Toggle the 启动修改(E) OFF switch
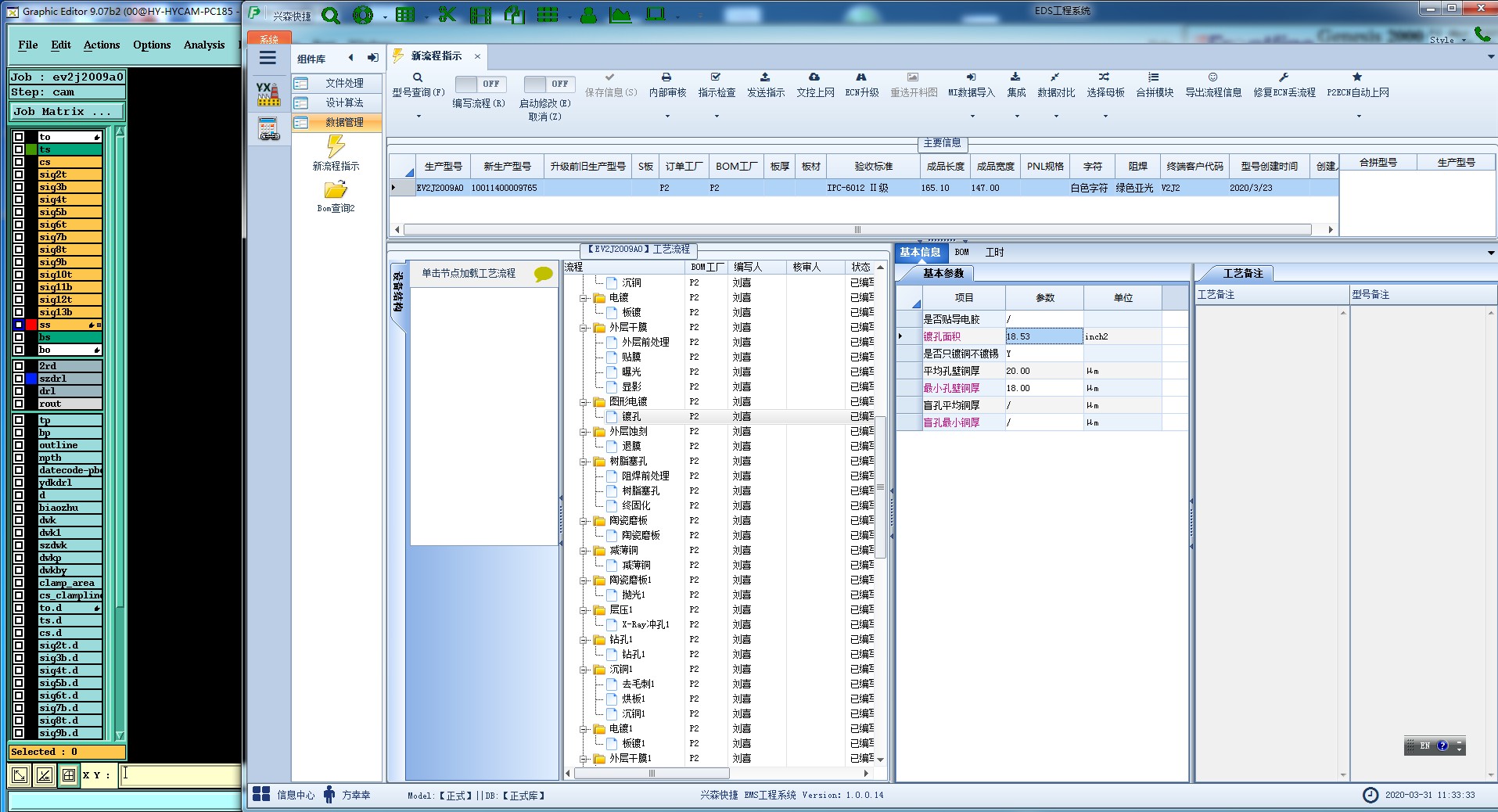Viewport: 1498px width, 812px height. coord(549,84)
